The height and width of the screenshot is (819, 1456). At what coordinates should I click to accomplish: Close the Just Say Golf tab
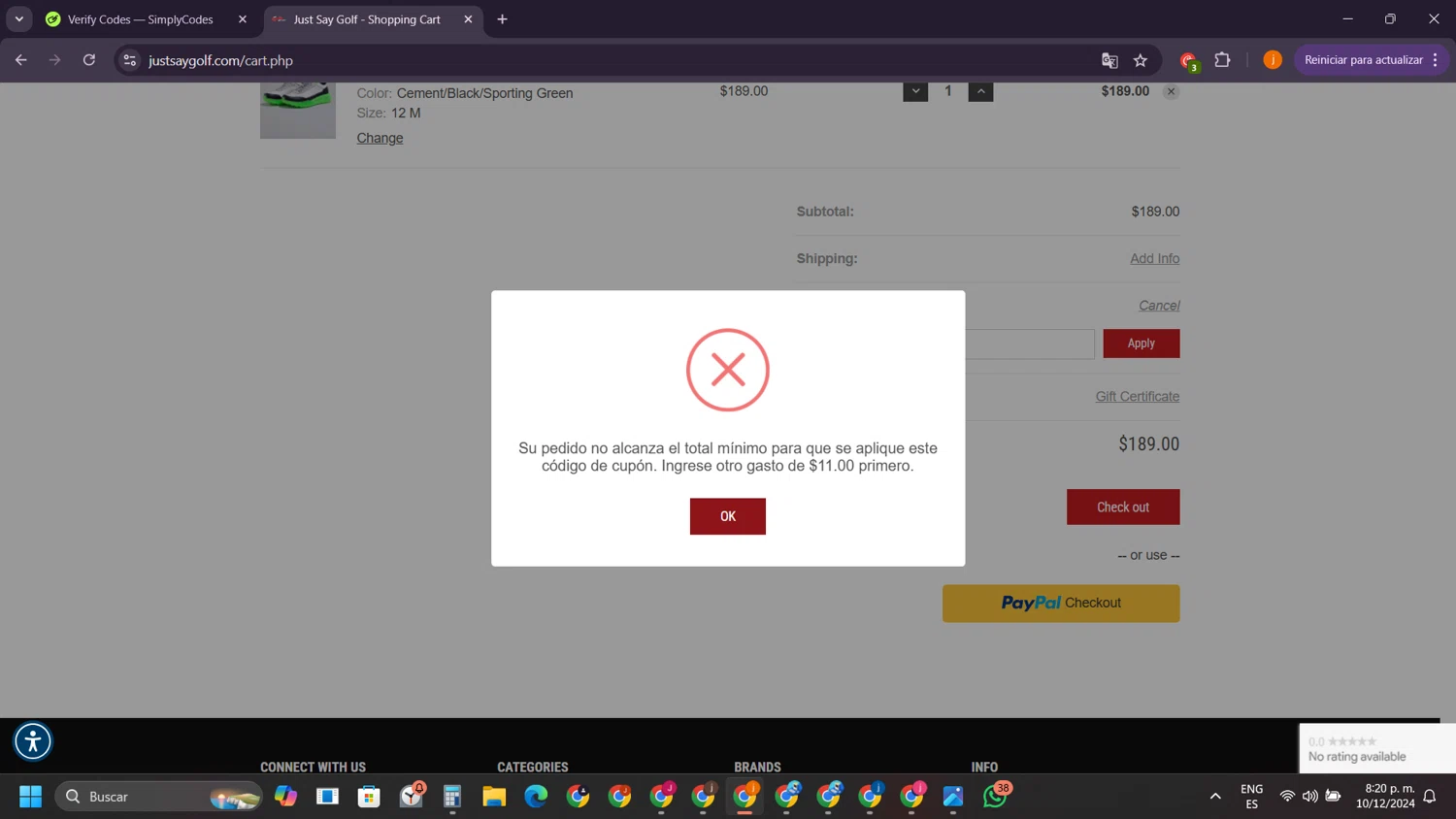[x=468, y=19]
